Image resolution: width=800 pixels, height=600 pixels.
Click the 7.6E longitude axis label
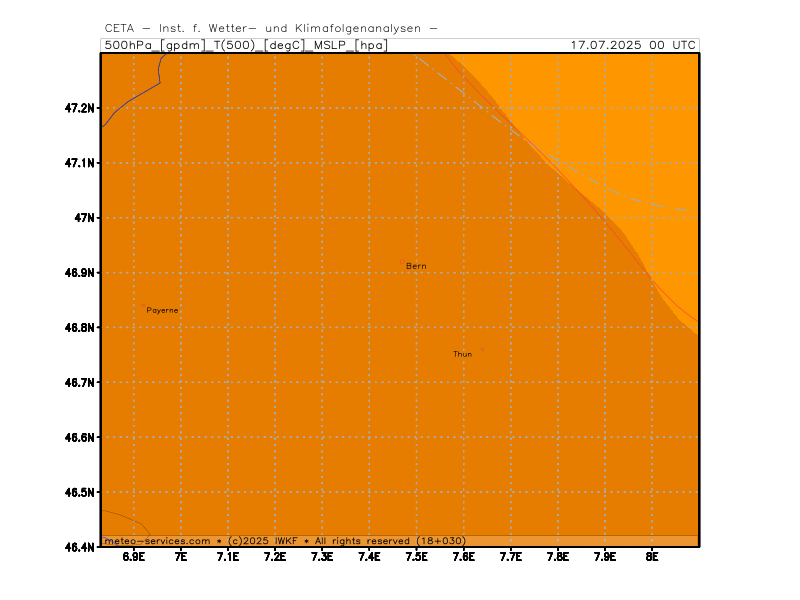pos(463,556)
